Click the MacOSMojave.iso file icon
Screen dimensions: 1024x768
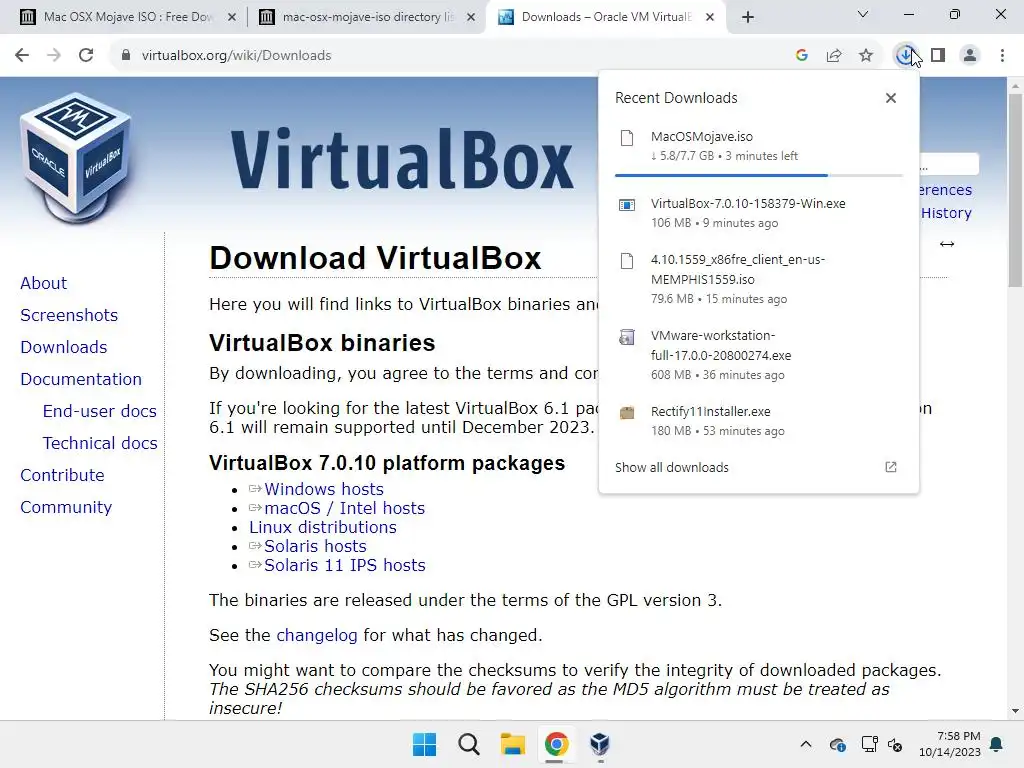coord(627,138)
